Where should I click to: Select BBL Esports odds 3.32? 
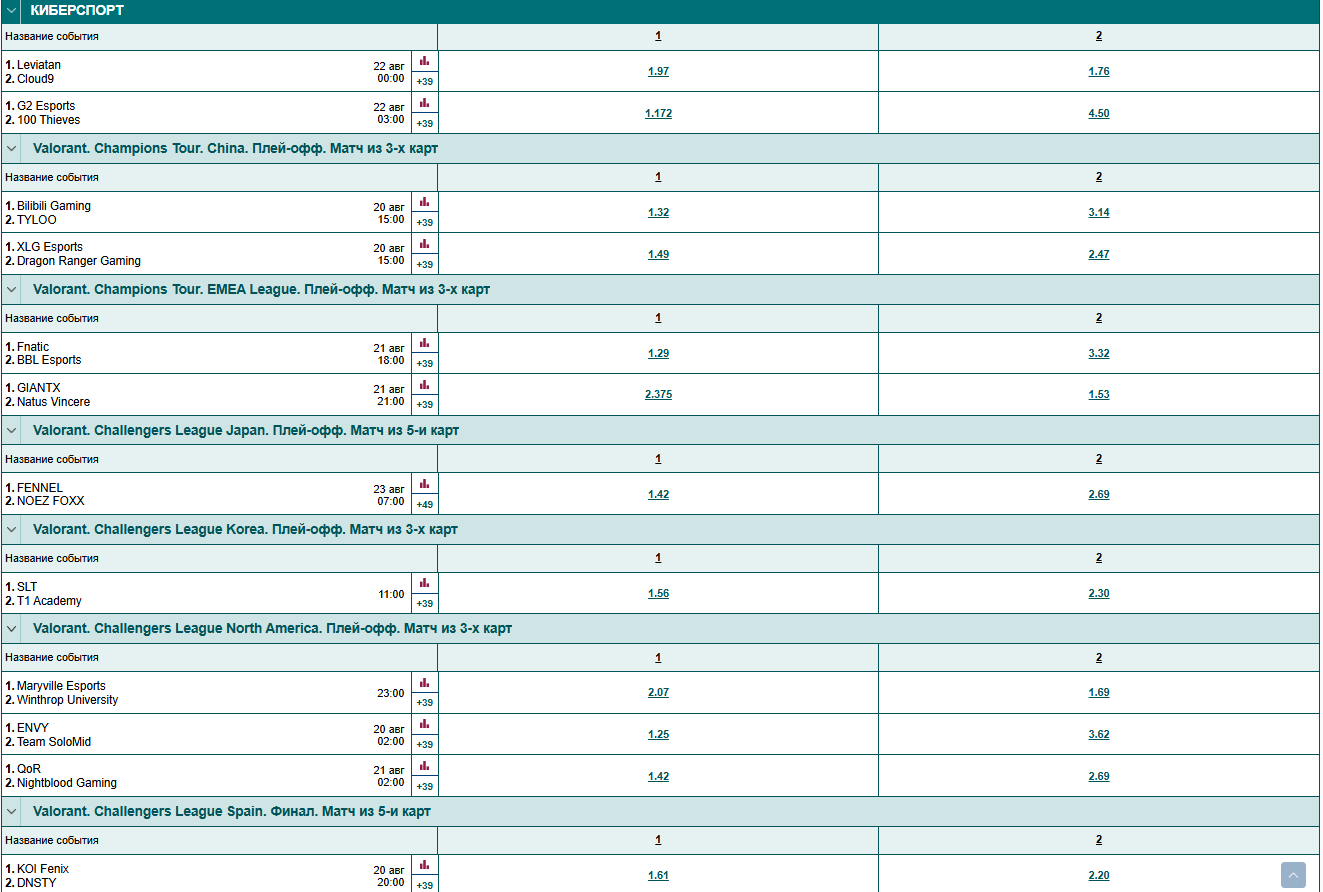coord(1099,354)
